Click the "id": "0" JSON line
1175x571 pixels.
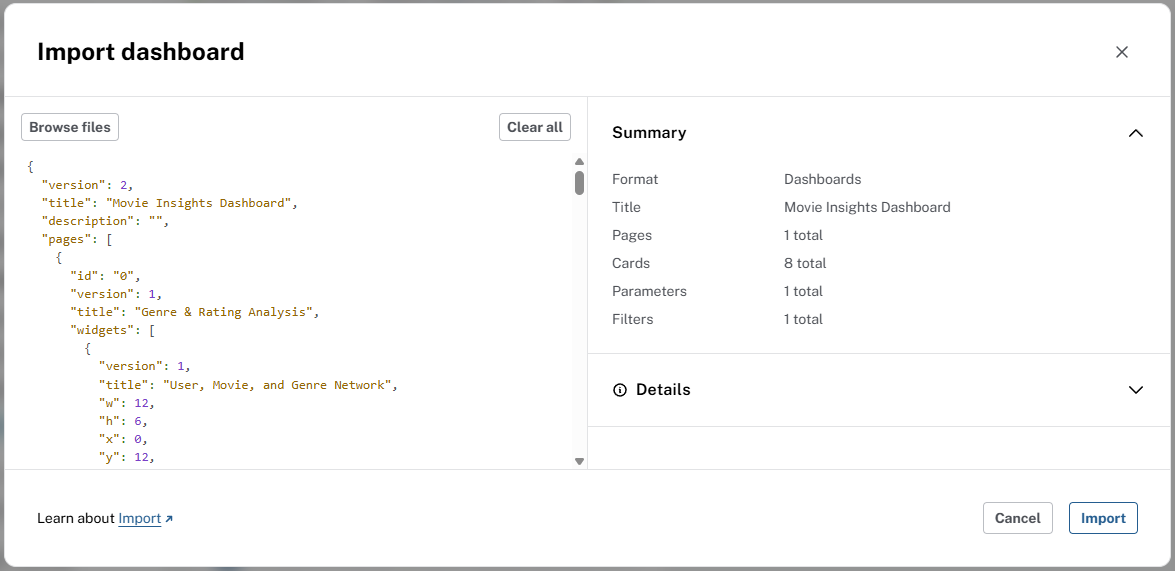(x=106, y=276)
